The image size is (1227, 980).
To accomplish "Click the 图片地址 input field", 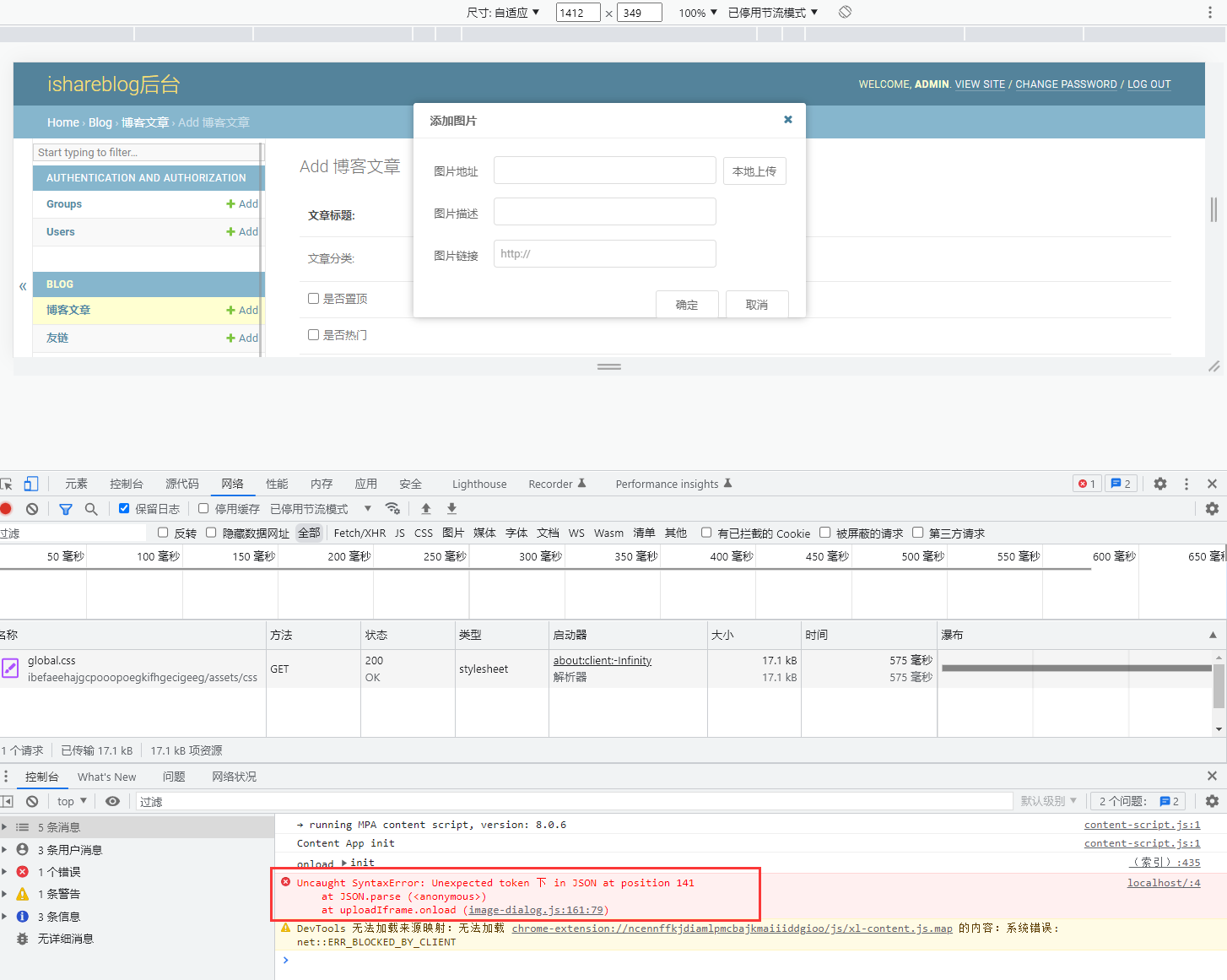I will pyautogui.click(x=604, y=171).
